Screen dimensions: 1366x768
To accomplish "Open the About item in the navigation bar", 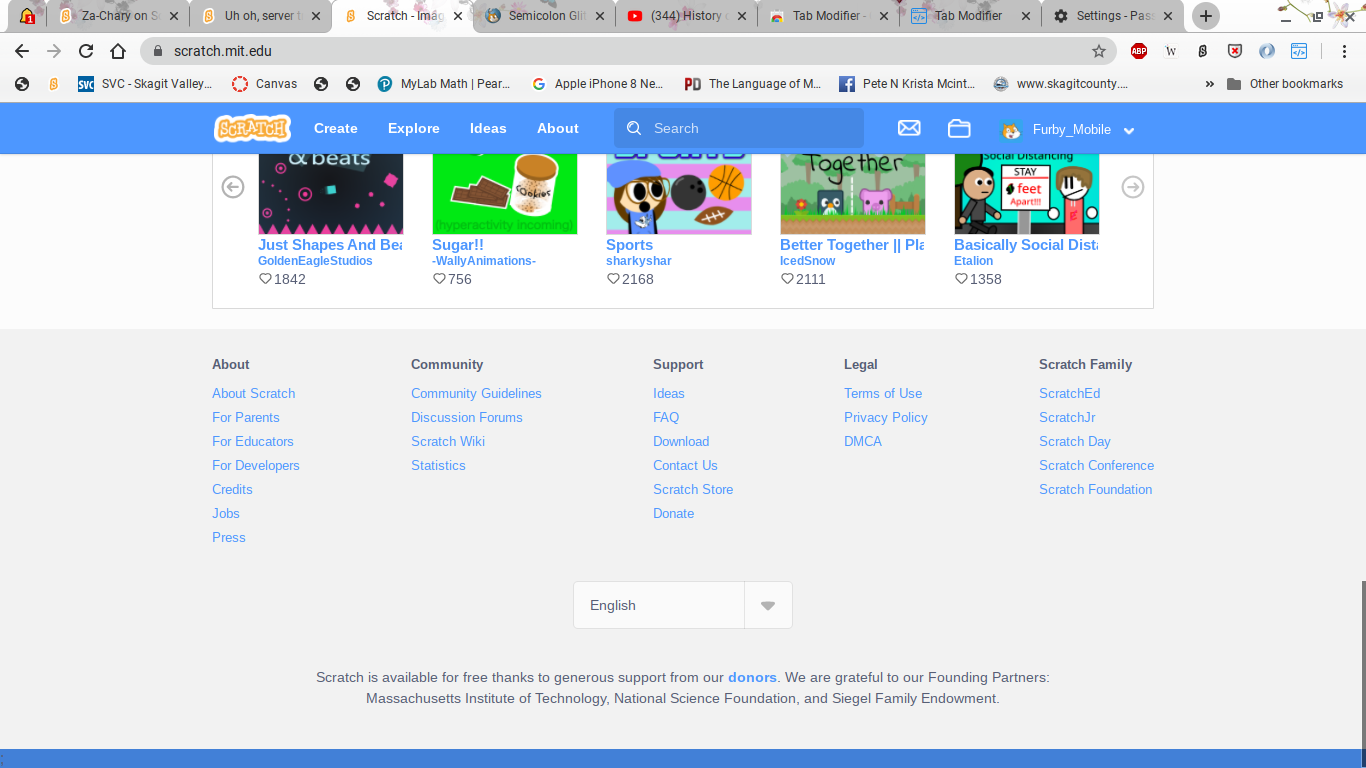I will [558, 128].
